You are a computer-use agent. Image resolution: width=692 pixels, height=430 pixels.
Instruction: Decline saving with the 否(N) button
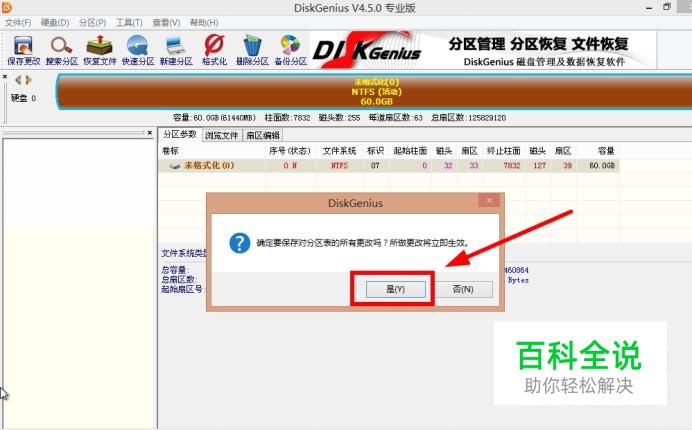click(463, 289)
